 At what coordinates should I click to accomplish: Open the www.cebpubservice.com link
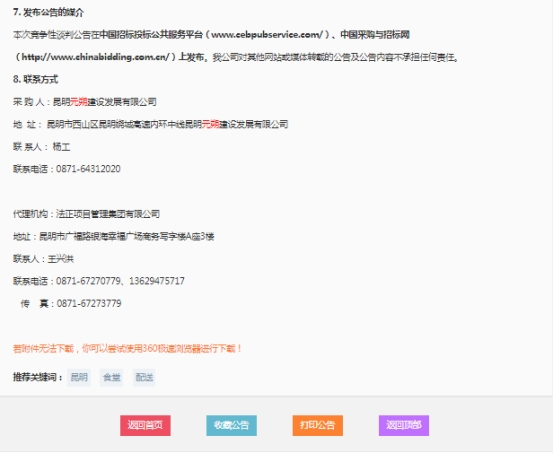point(267,35)
